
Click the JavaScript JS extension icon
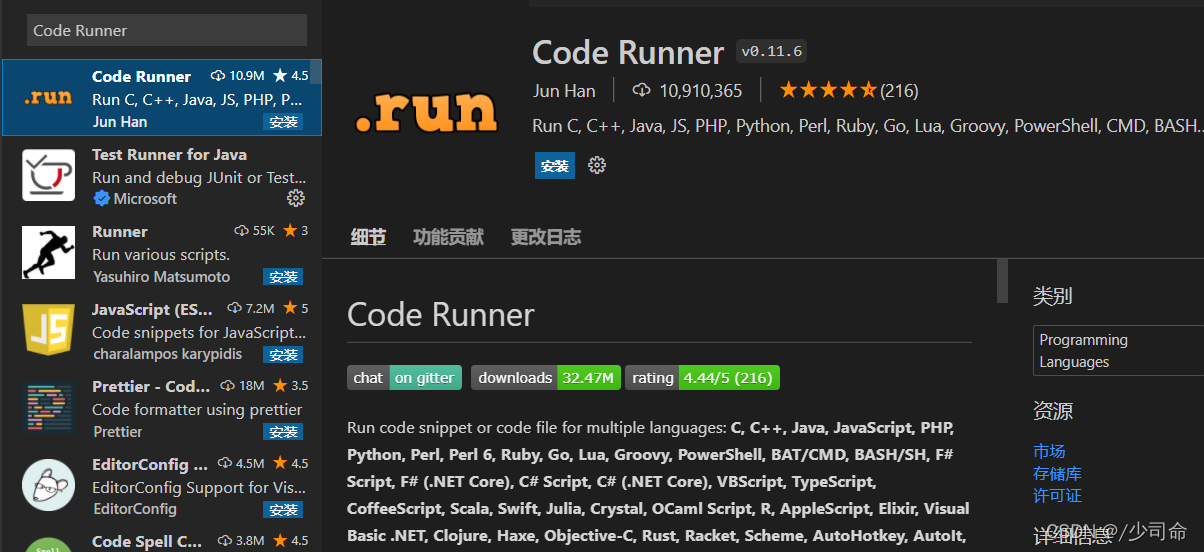tap(48, 330)
